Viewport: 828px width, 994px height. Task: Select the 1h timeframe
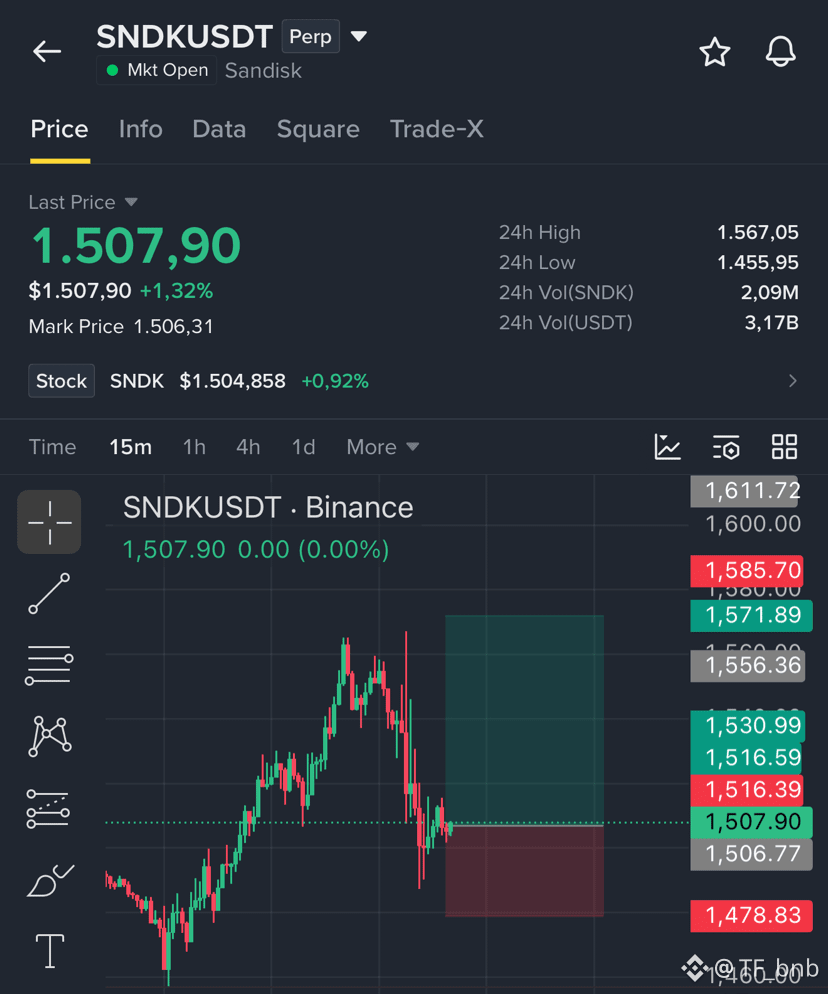(194, 447)
